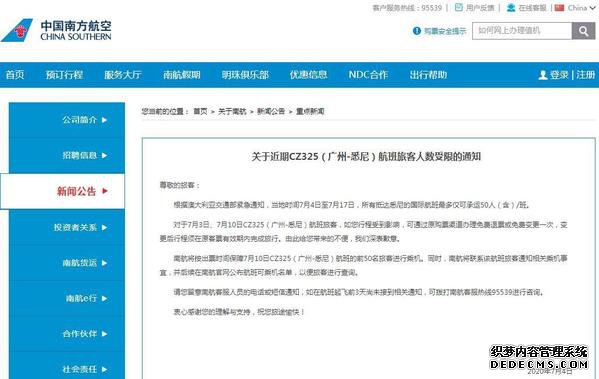Click the customer hotline 95539 header text
This screenshot has height=379, width=599.
(407, 8)
